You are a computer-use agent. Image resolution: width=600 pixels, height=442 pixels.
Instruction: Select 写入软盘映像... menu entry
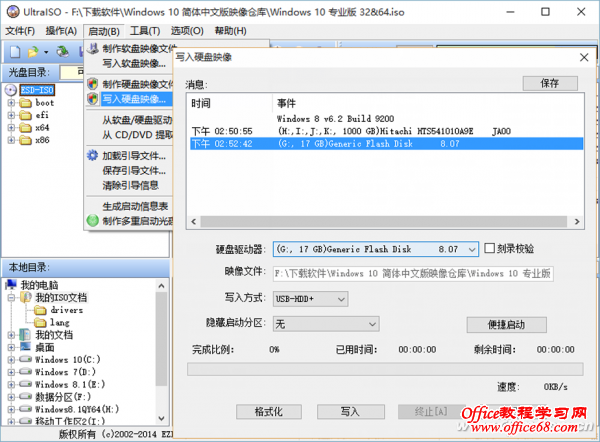tap(134, 64)
